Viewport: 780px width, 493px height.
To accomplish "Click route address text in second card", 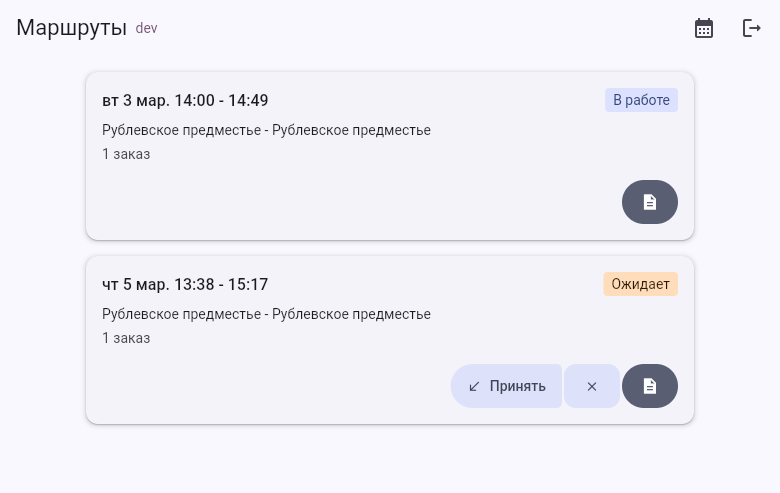I will pos(266,314).
